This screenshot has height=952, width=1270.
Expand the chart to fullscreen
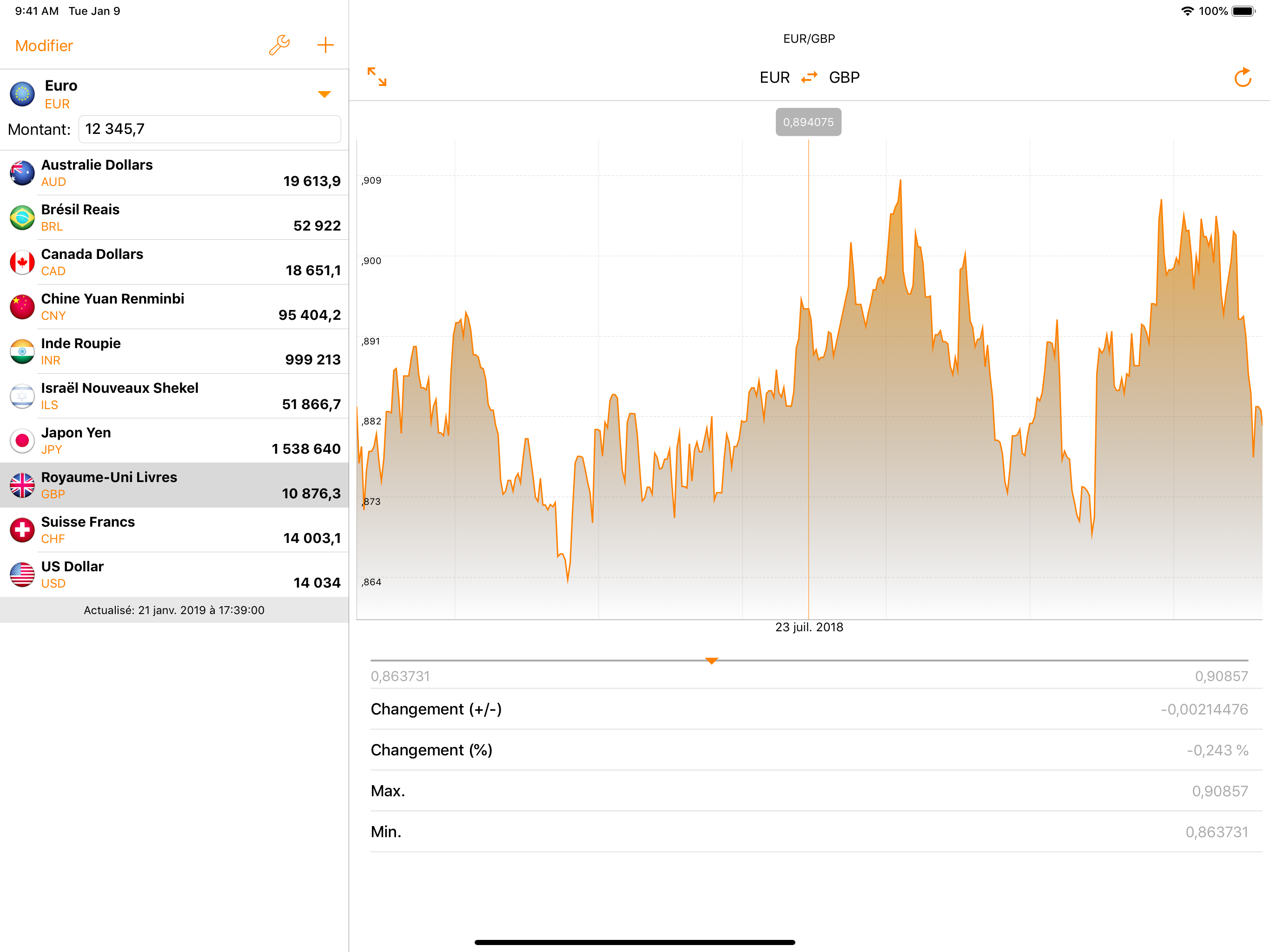click(x=377, y=76)
